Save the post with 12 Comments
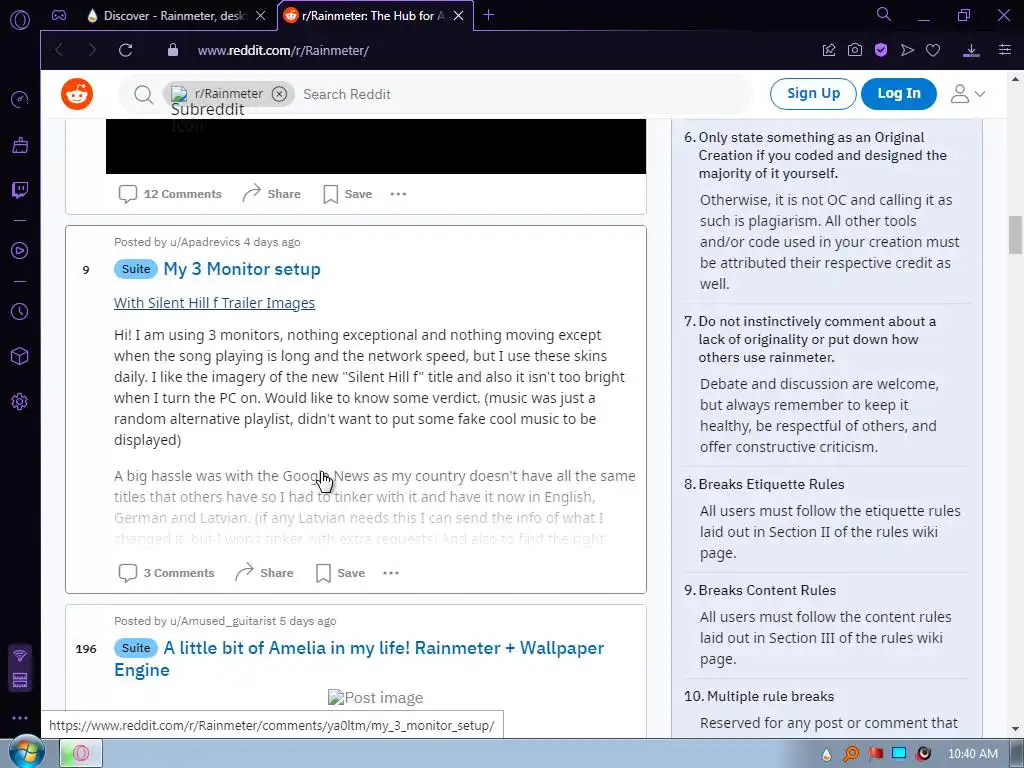 [x=348, y=194]
